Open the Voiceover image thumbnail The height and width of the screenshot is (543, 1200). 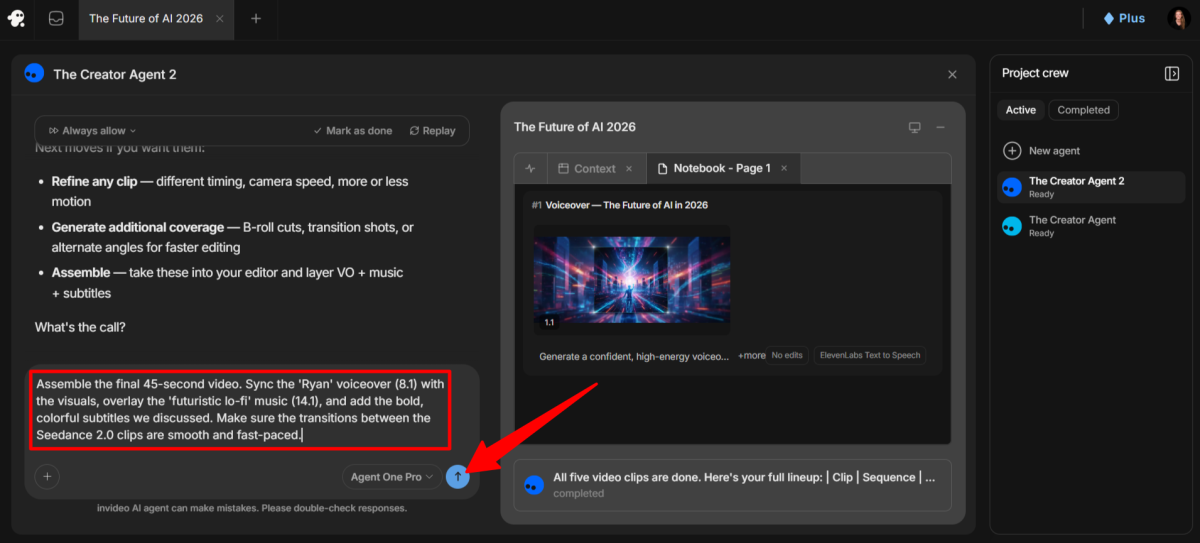(632, 279)
